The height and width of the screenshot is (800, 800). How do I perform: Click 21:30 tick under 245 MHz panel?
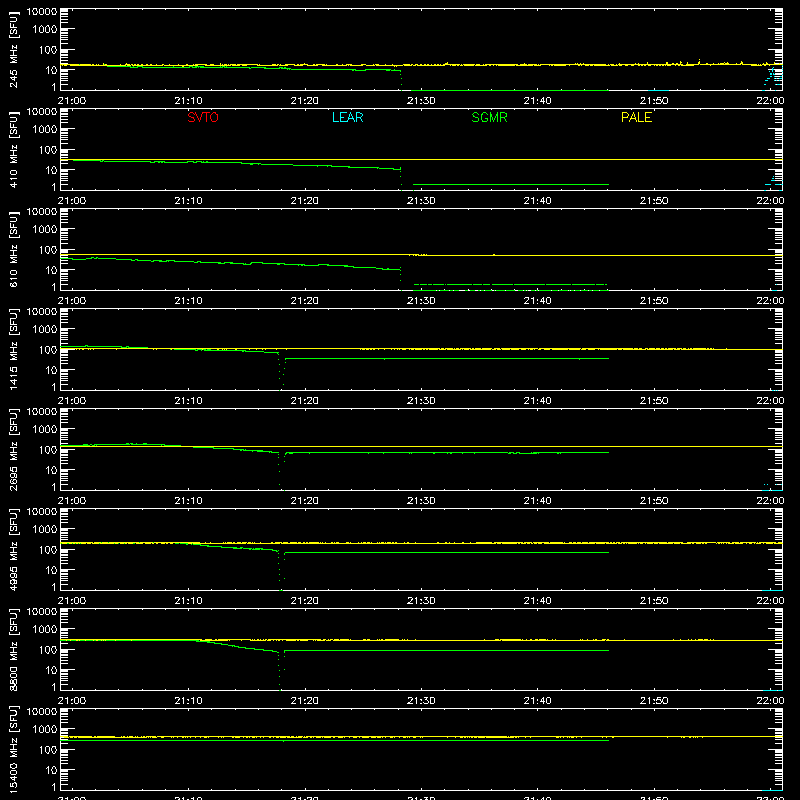pos(421,101)
